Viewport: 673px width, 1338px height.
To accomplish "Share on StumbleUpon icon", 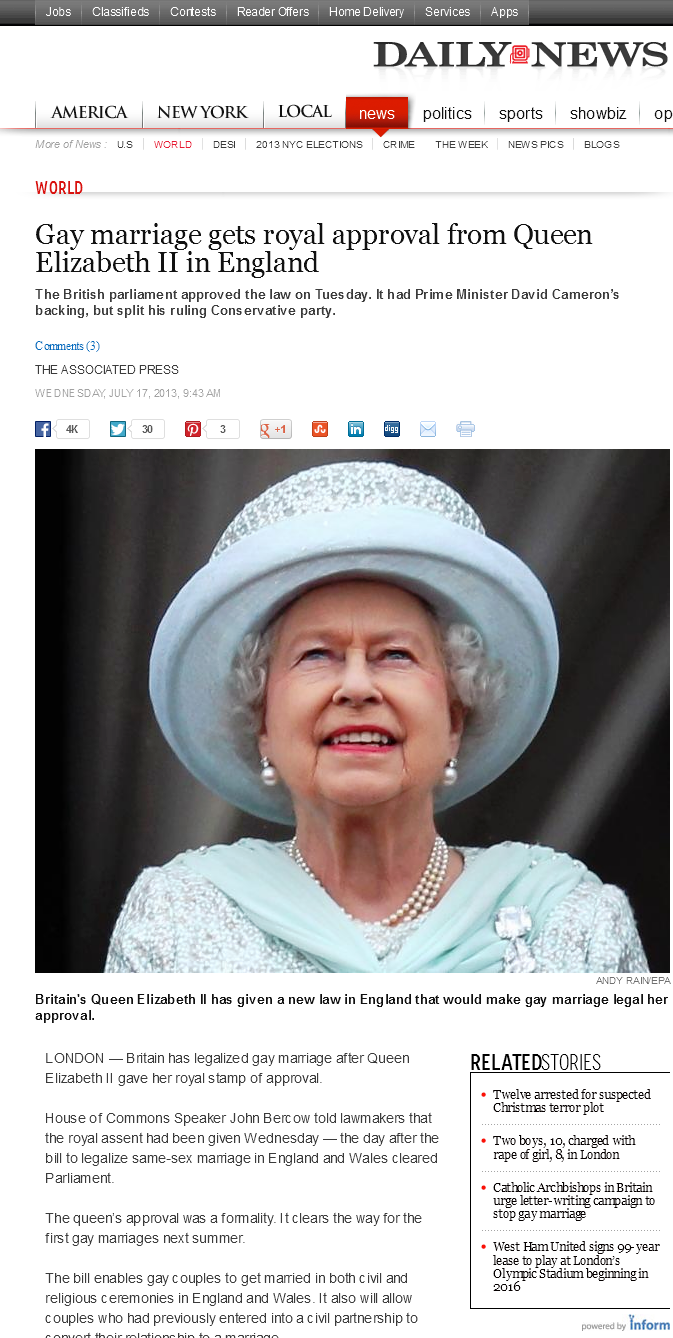I will 320,429.
